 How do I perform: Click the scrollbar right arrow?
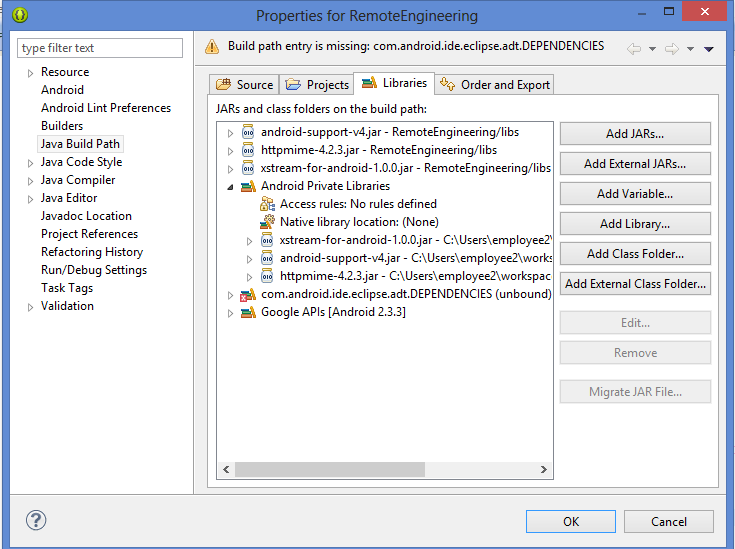tap(543, 469)
